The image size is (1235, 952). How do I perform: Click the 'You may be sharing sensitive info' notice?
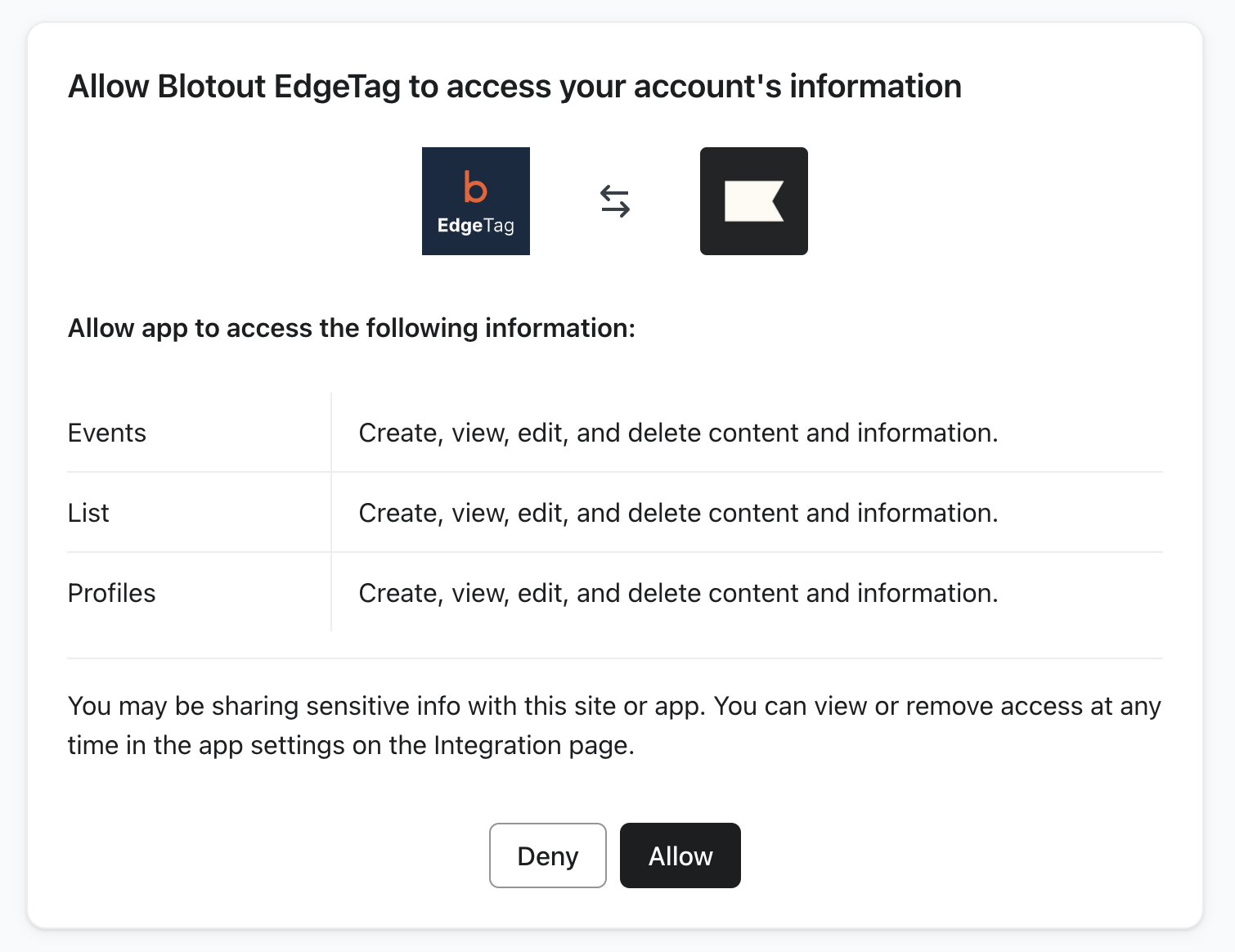tap(384, 706)
